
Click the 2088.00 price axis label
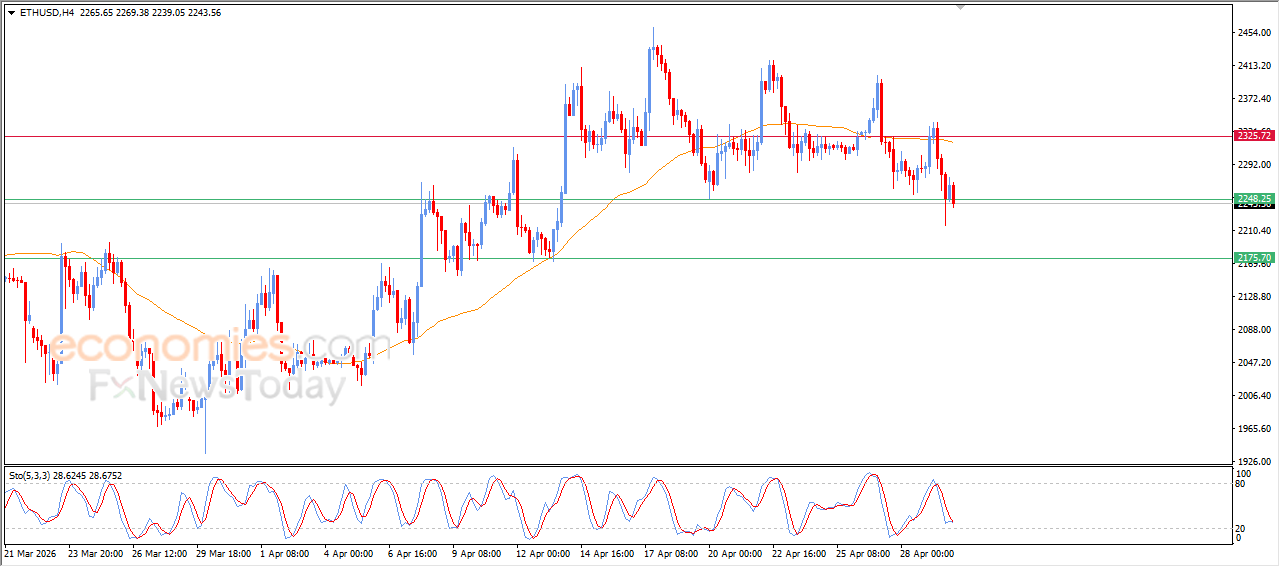[x=1255, y=330]
